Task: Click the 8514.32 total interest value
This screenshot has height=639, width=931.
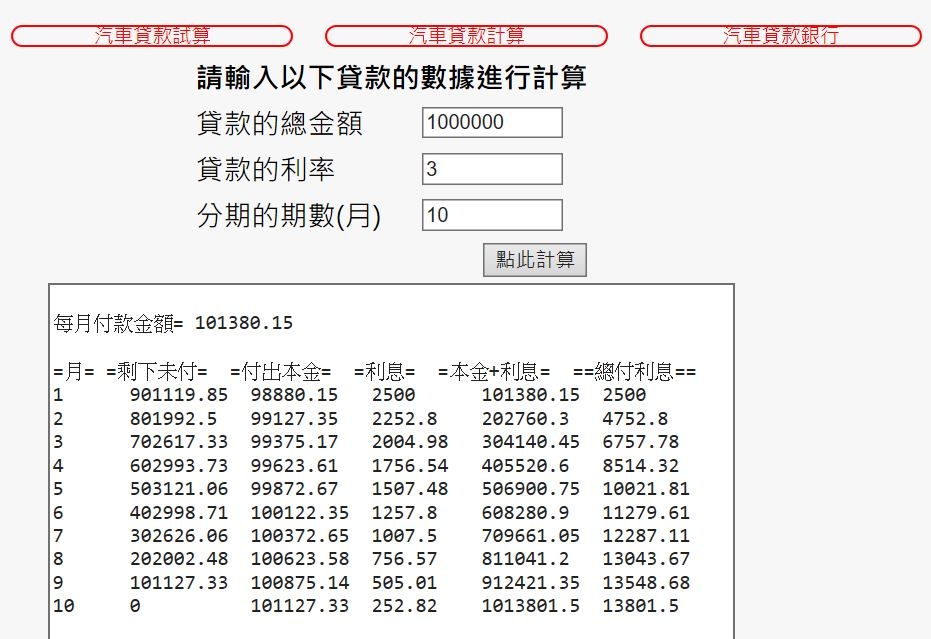Action: point(640,466)
